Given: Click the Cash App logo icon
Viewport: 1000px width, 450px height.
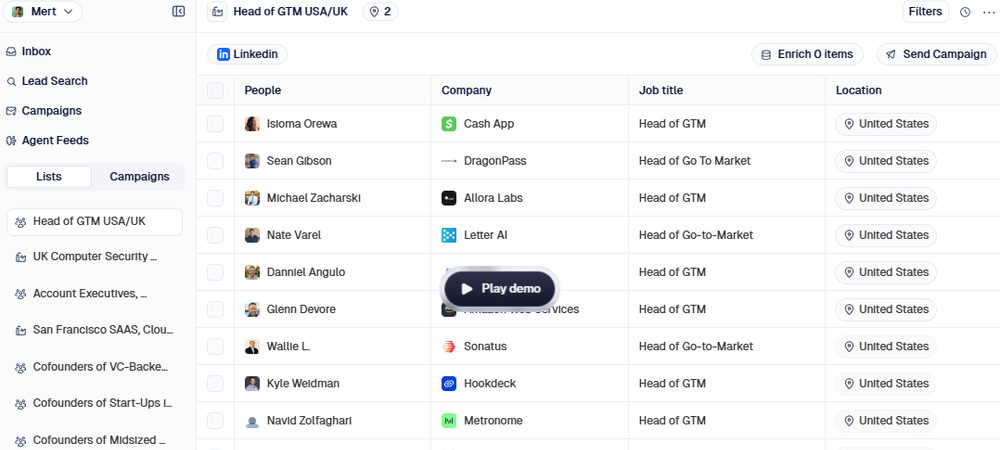Looking at the screenshot, I should 449,124.
